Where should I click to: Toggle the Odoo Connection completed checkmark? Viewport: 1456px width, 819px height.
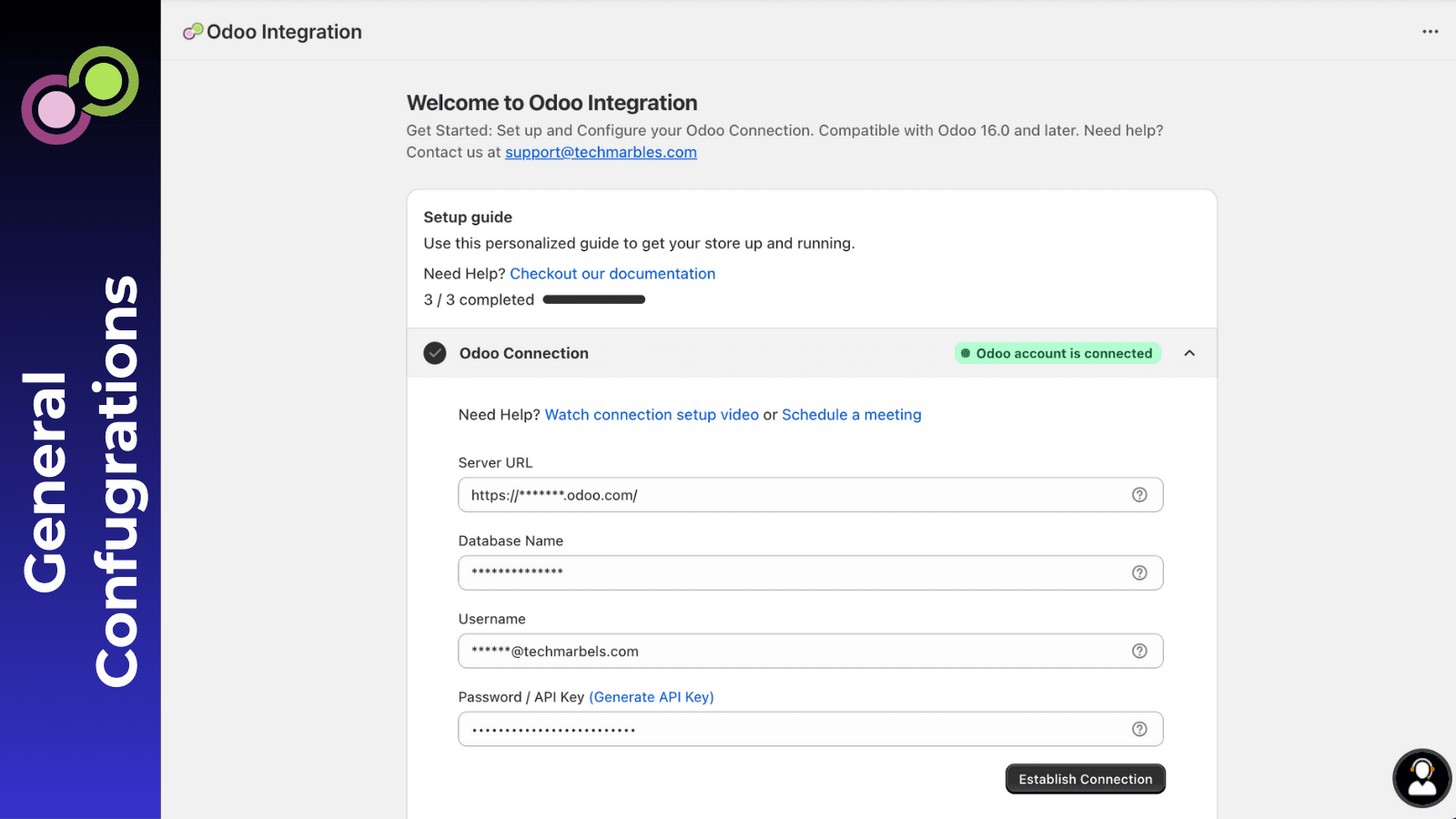tap(435, 353)
